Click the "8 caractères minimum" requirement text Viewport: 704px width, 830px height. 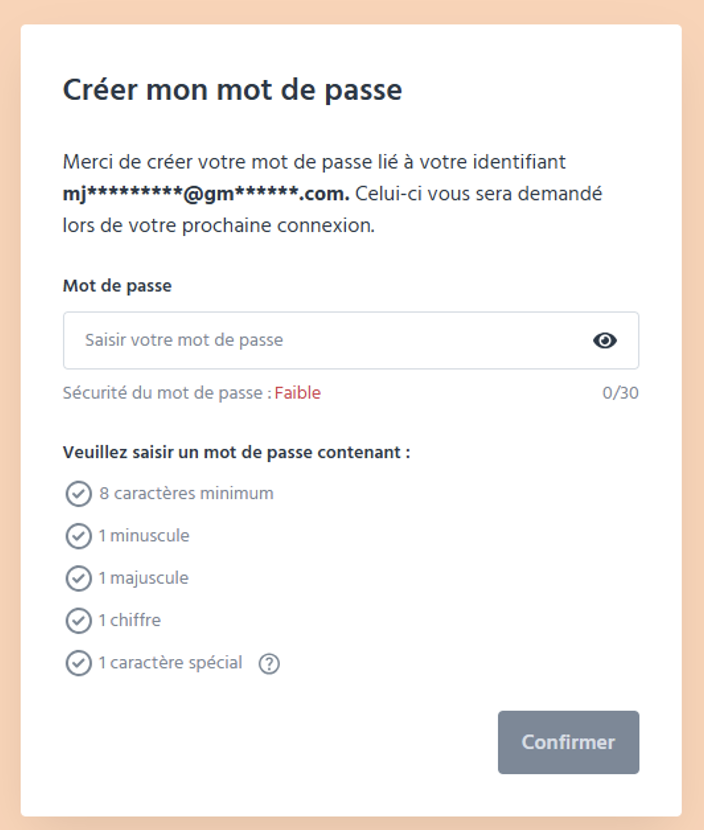point(186,493)
